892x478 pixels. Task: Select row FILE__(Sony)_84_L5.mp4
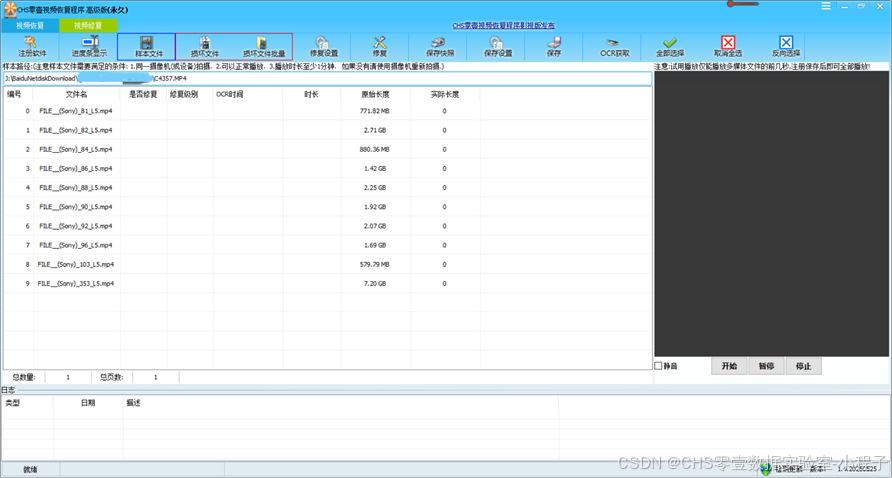327,149
